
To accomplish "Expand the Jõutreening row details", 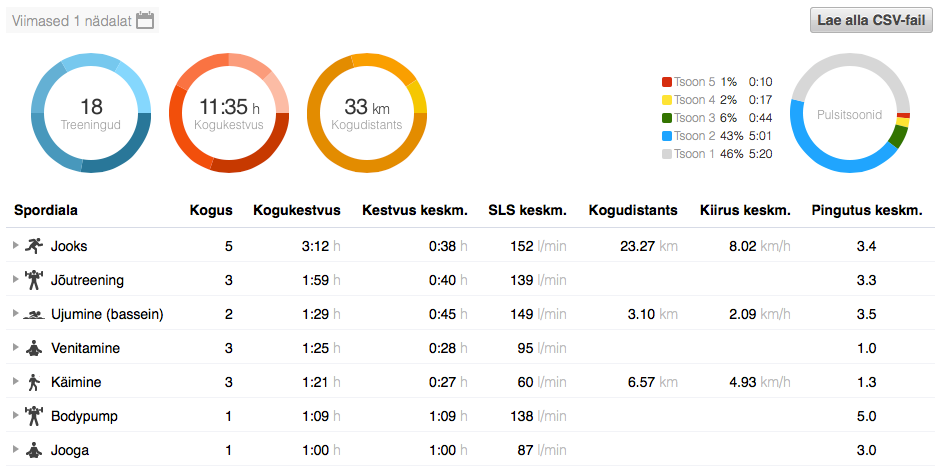I will point(15,280).
